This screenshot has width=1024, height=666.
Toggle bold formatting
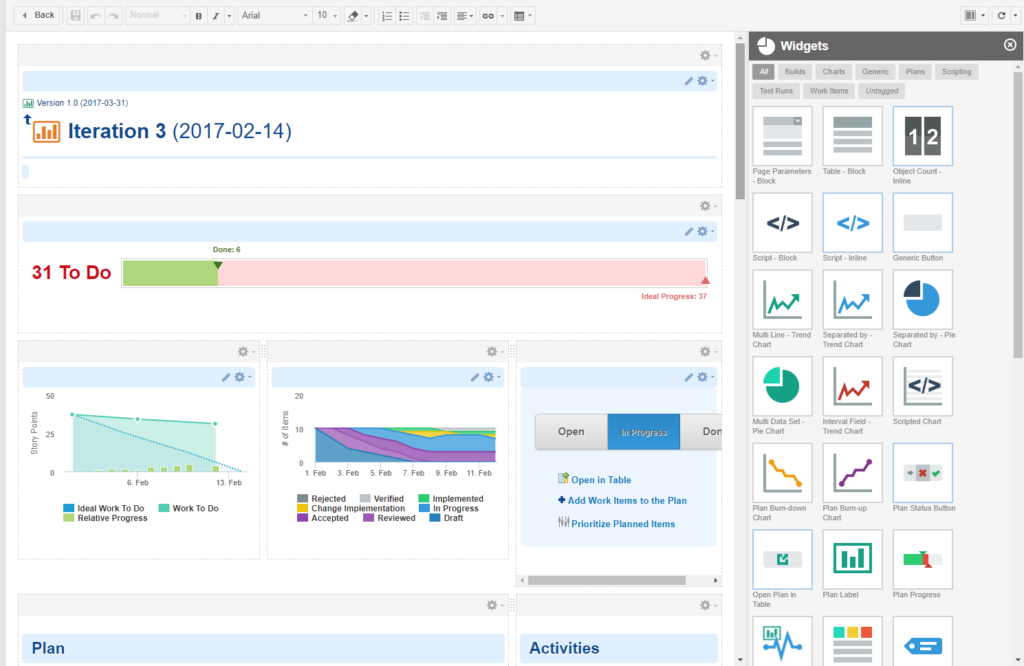coord(199,15)
